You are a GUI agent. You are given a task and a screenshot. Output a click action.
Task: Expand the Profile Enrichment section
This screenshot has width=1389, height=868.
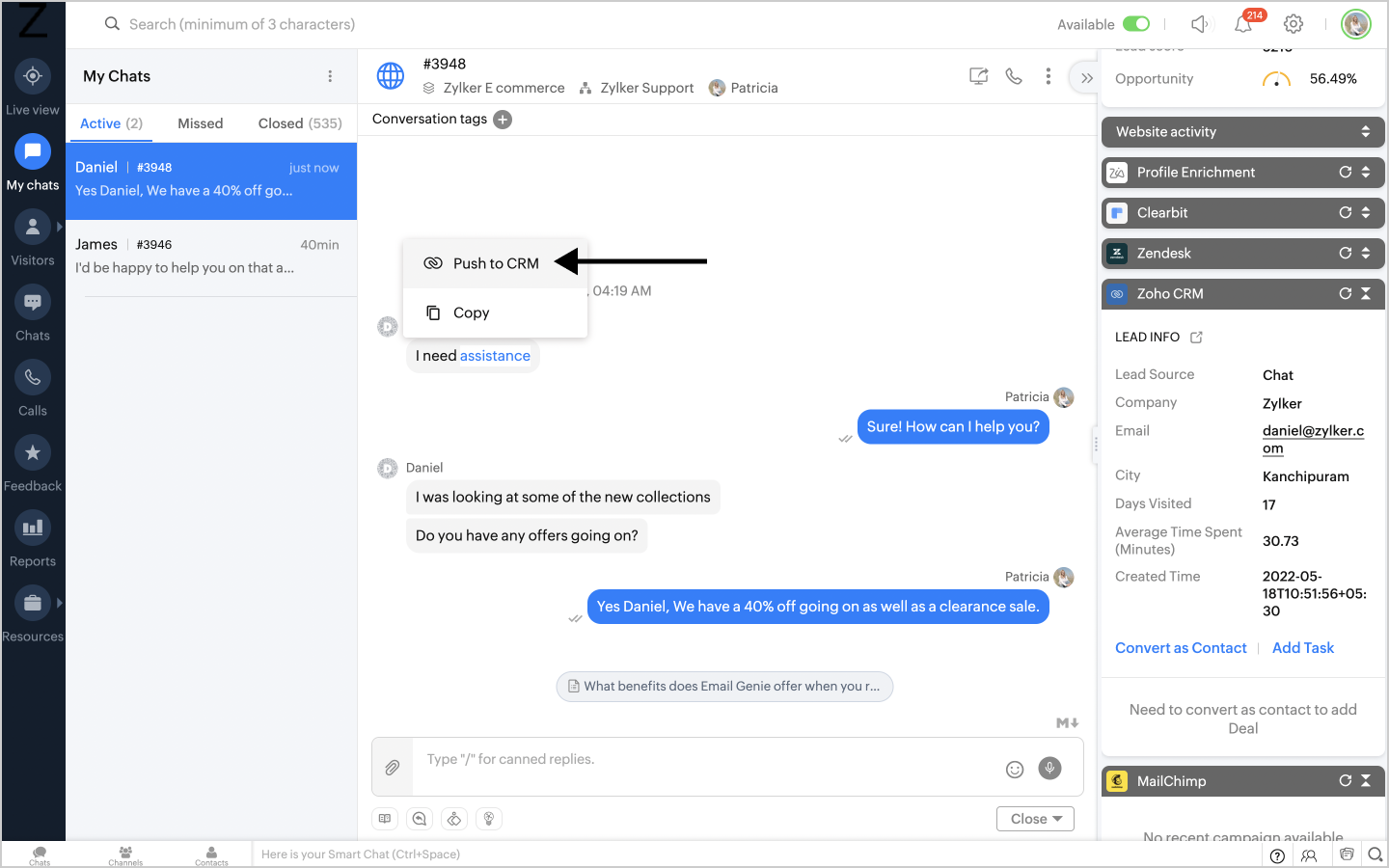[x=1366, y=172]
